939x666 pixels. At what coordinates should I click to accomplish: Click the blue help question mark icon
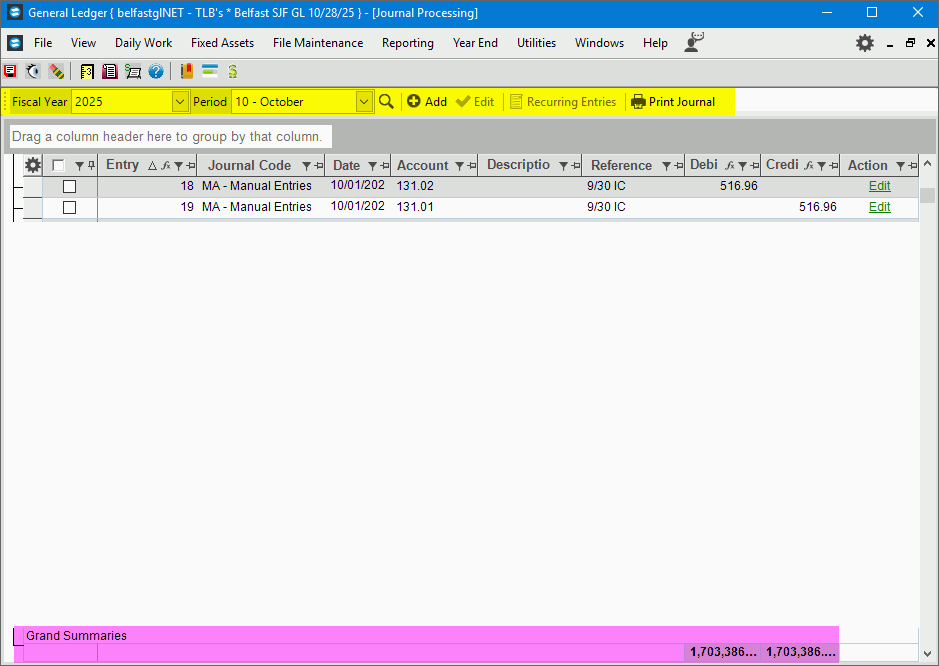[156, 71]
